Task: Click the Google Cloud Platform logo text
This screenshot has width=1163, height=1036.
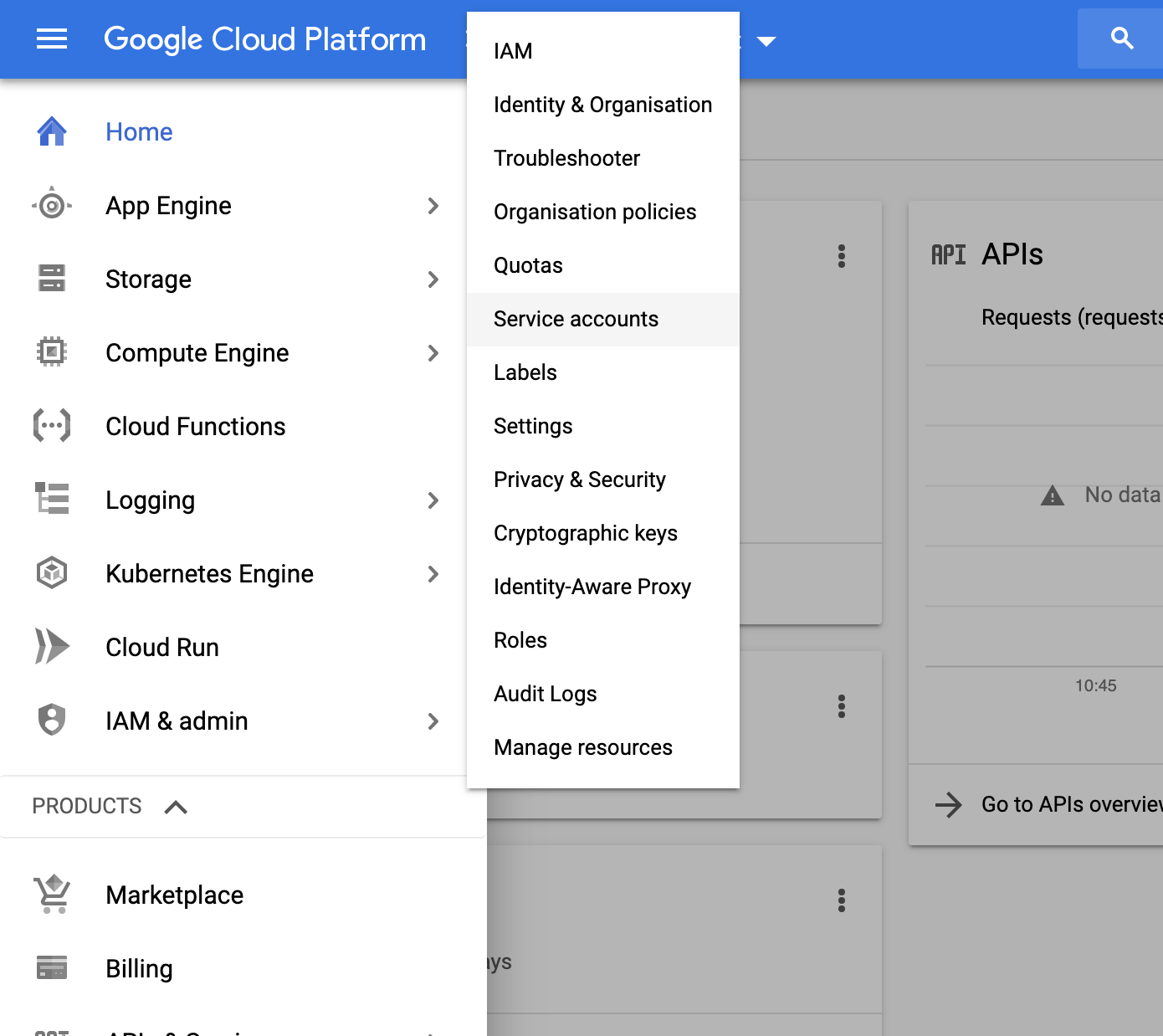Action: (264, 39)
